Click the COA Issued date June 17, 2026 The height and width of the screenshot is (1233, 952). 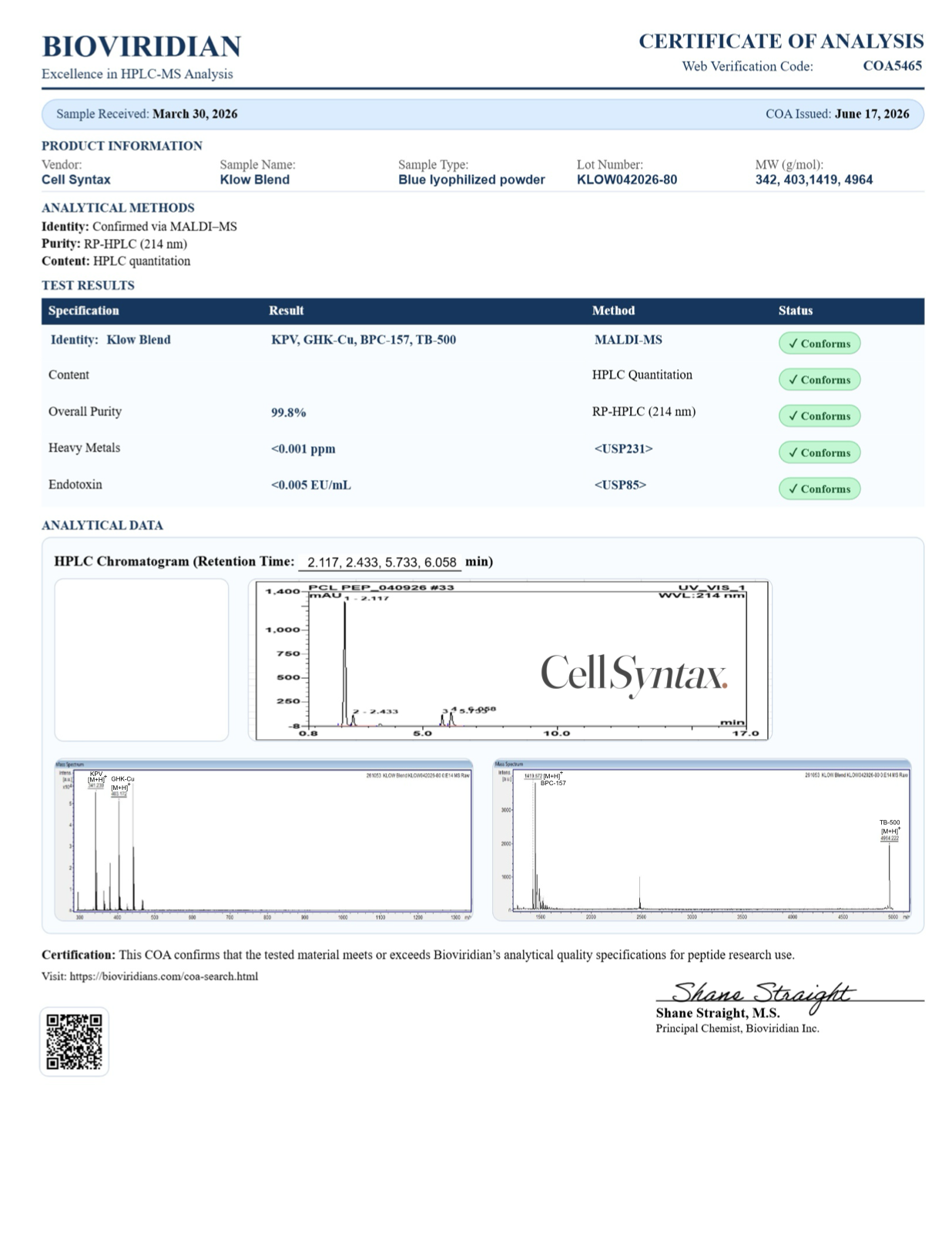(872, 114)
